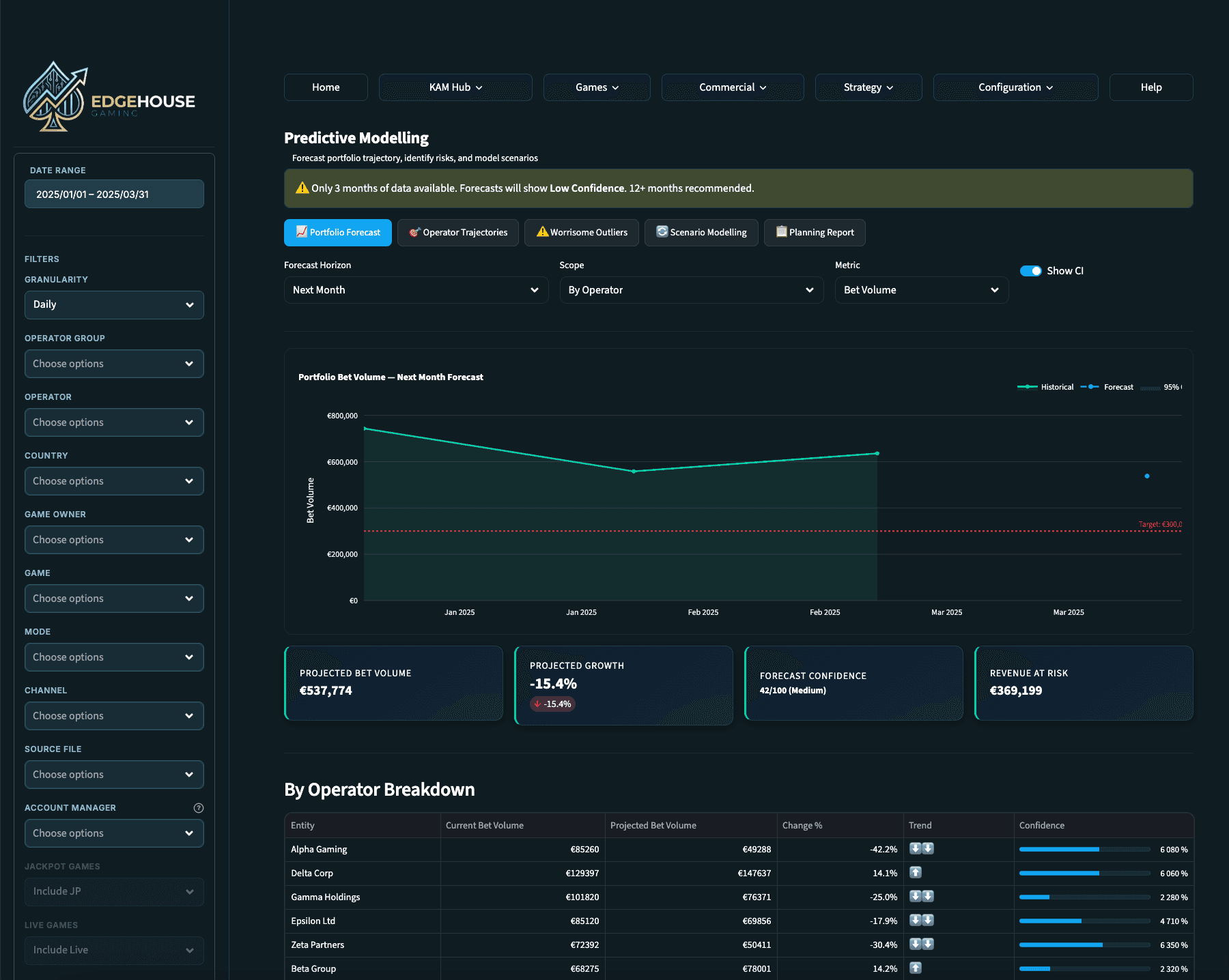The height and width of the screenshot is (980, 1229).
Task: Click the Account Manager help icon
Action: coord(199,808)
